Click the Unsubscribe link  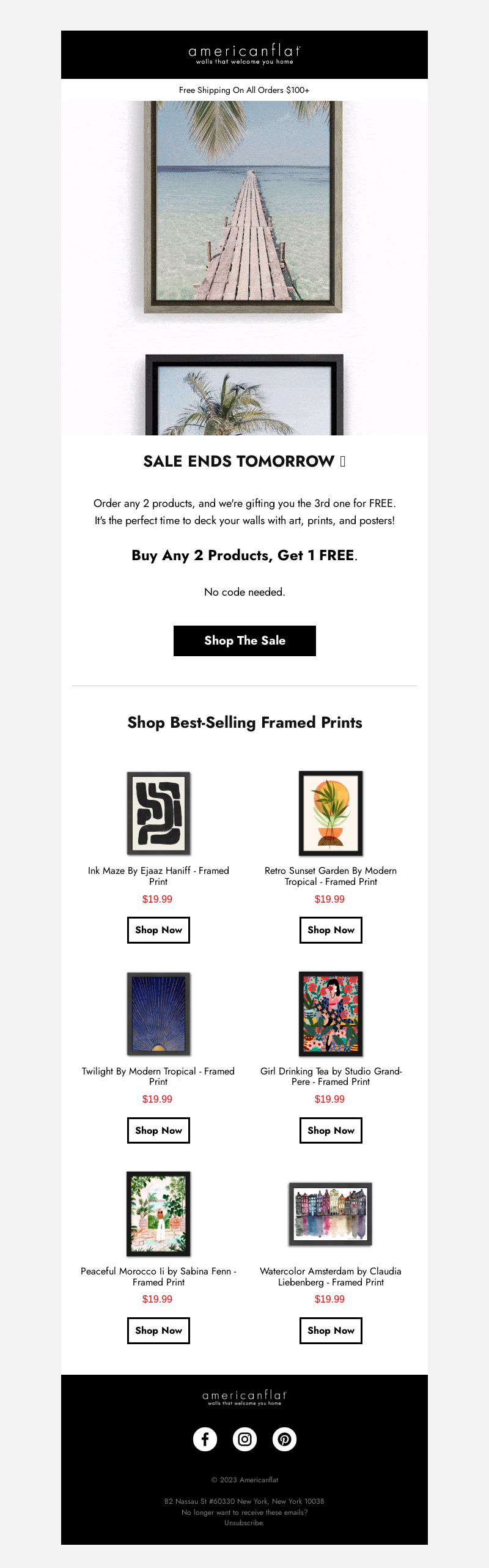[244, 1523]
